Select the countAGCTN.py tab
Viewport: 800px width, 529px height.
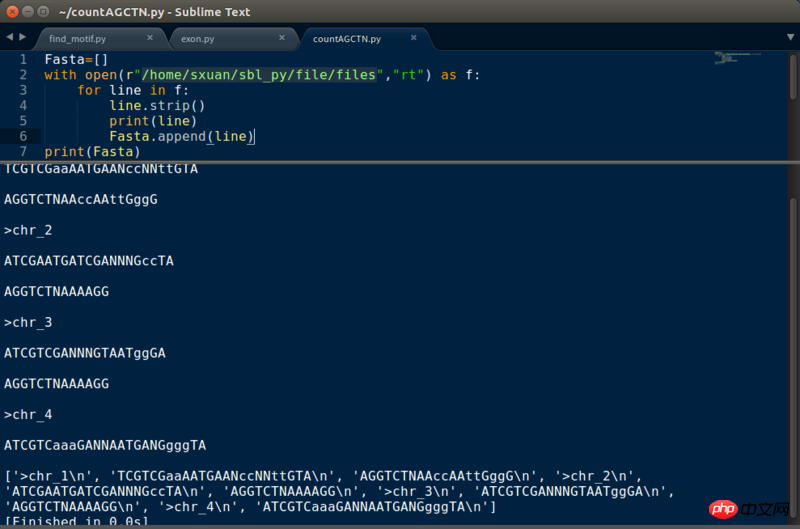(x=348, y=39)
